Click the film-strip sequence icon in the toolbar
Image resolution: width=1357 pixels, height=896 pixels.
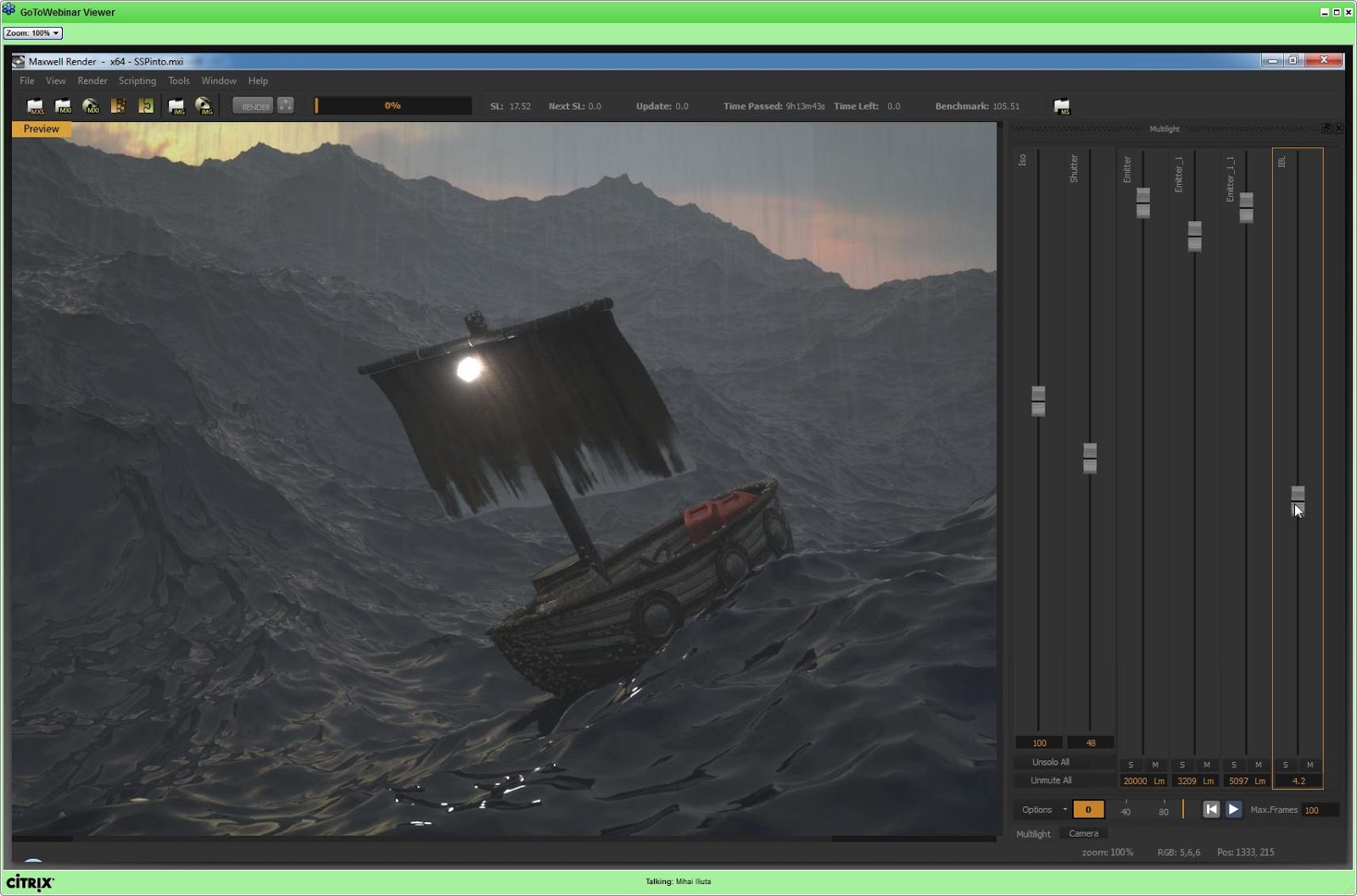pos(118,106)
